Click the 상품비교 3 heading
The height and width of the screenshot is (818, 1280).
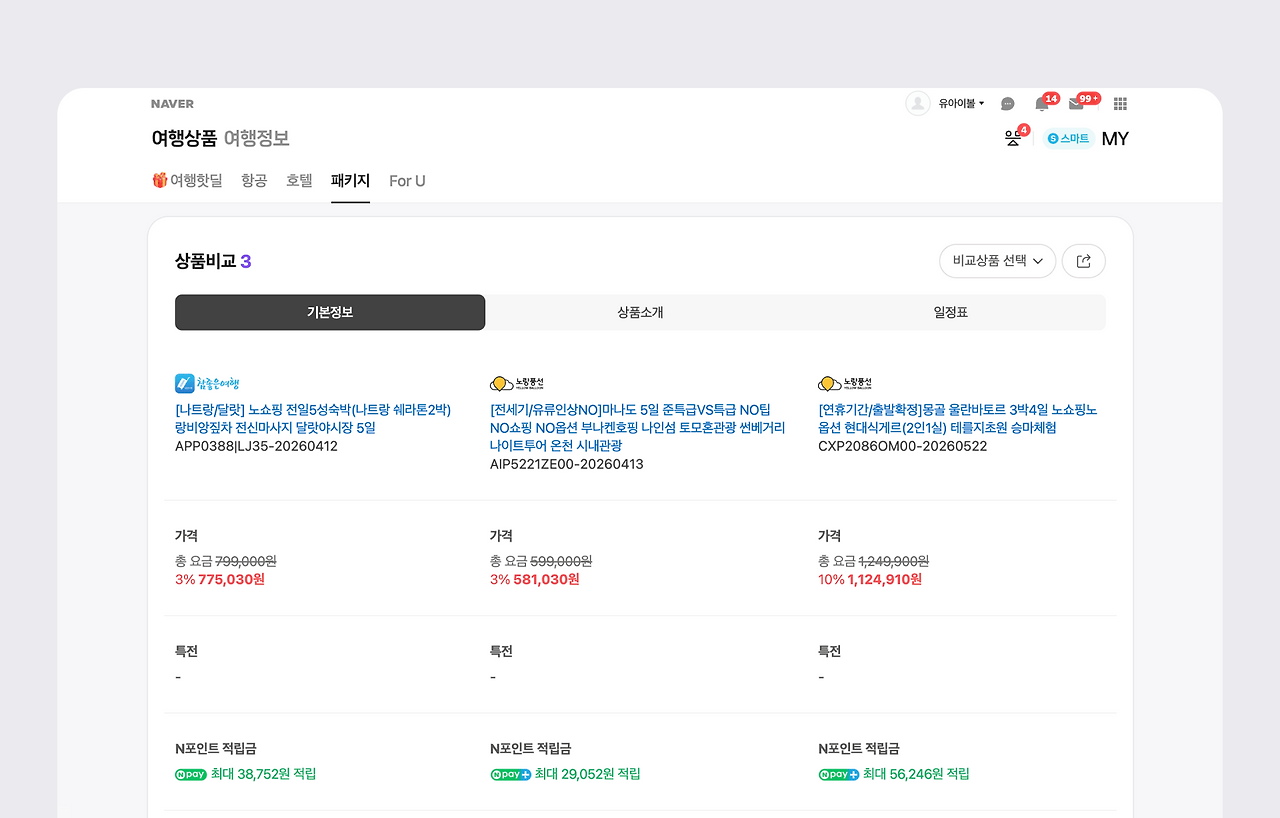click(x=213, y=261)
